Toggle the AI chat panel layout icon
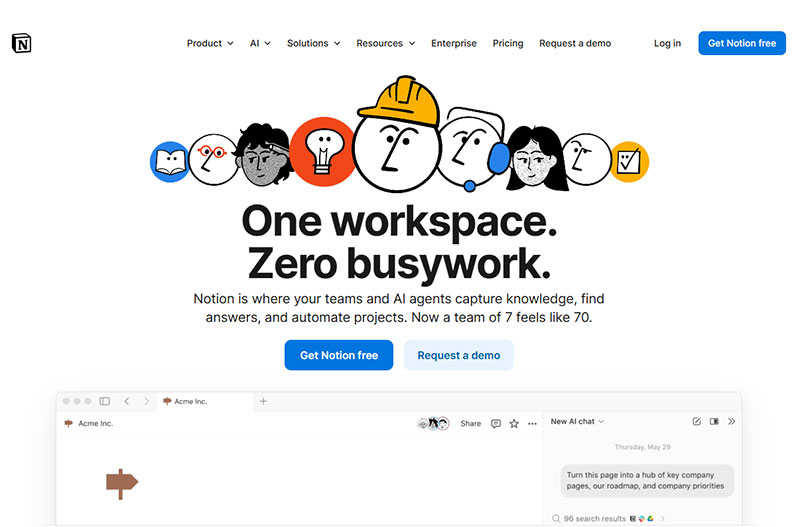This screenshot has height=527, width=800. [714, 422]
